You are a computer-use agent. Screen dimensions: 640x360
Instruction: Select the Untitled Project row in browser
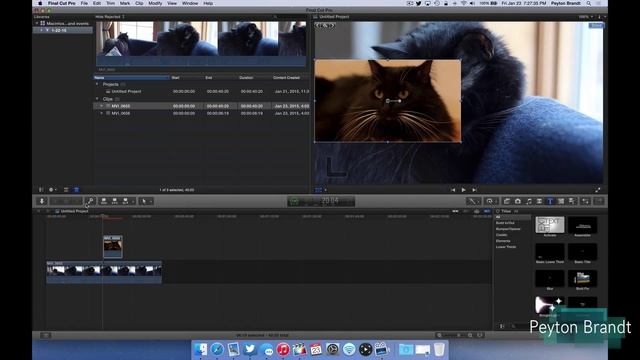(x=202, y=91)
